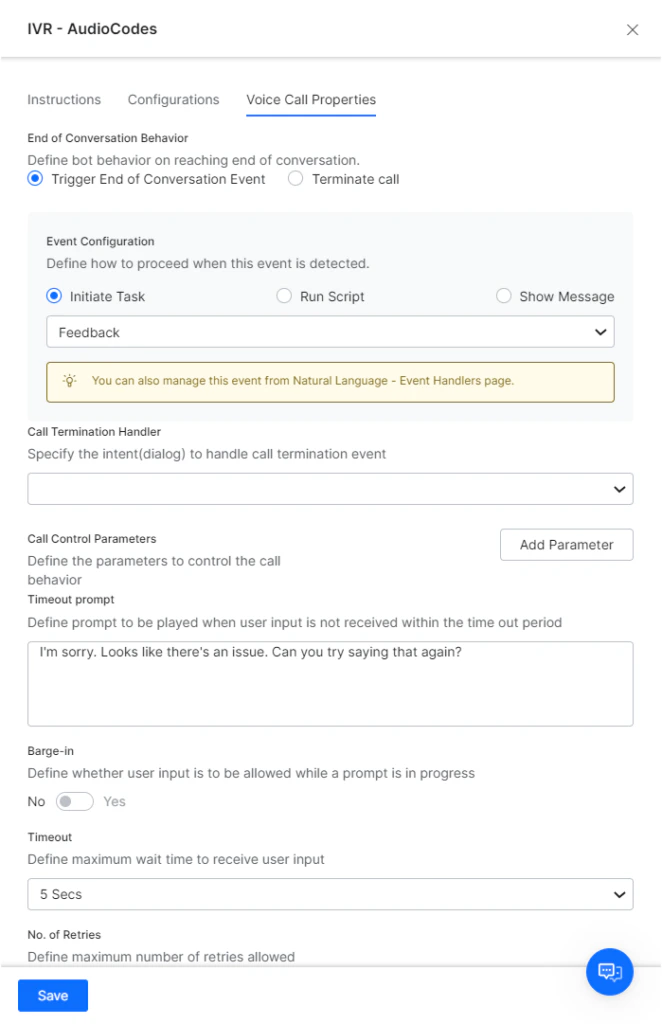Open the Timeout duration dropdown

tap(330, 894)
